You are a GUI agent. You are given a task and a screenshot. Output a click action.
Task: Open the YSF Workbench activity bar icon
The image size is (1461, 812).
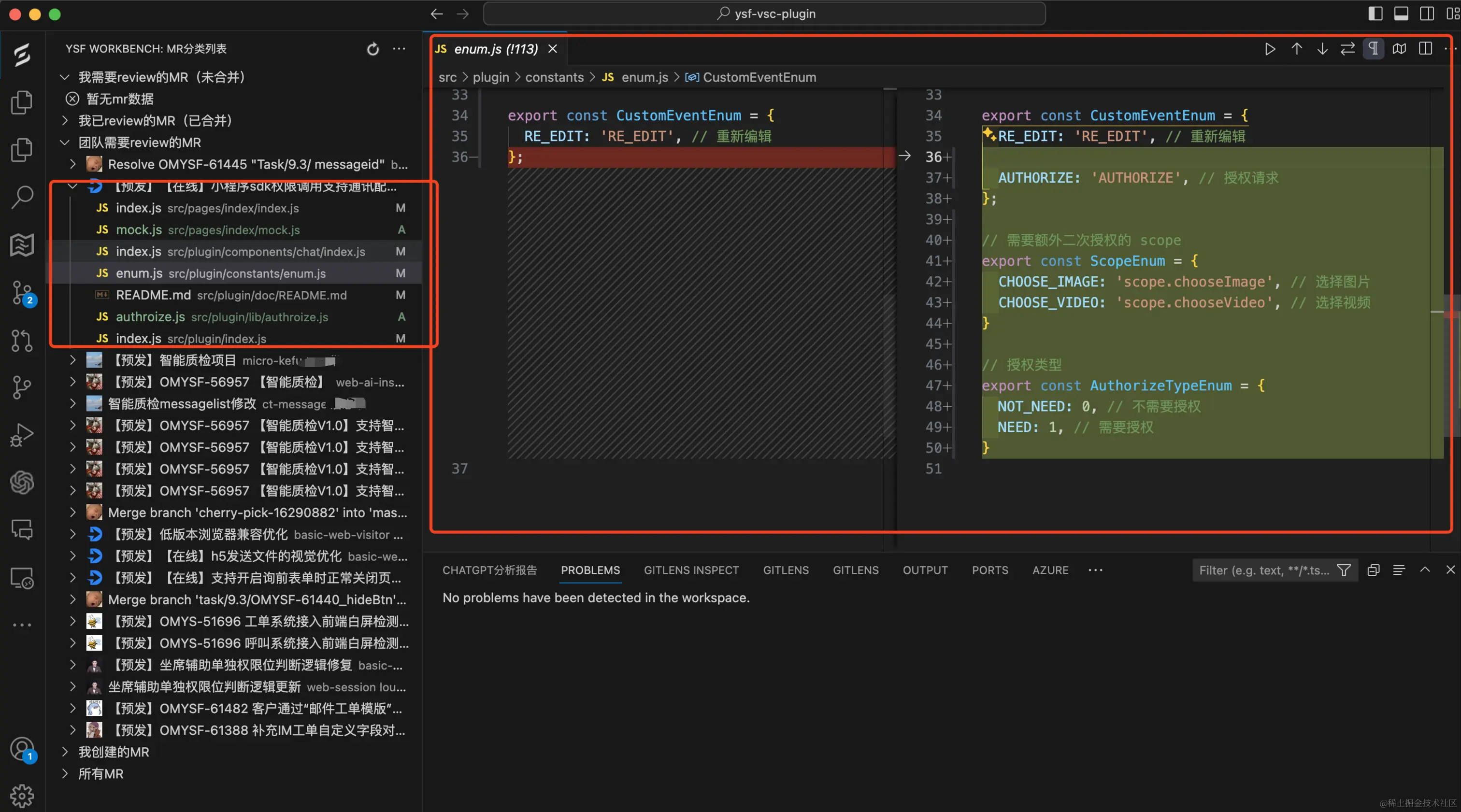[x=22, y=55]
